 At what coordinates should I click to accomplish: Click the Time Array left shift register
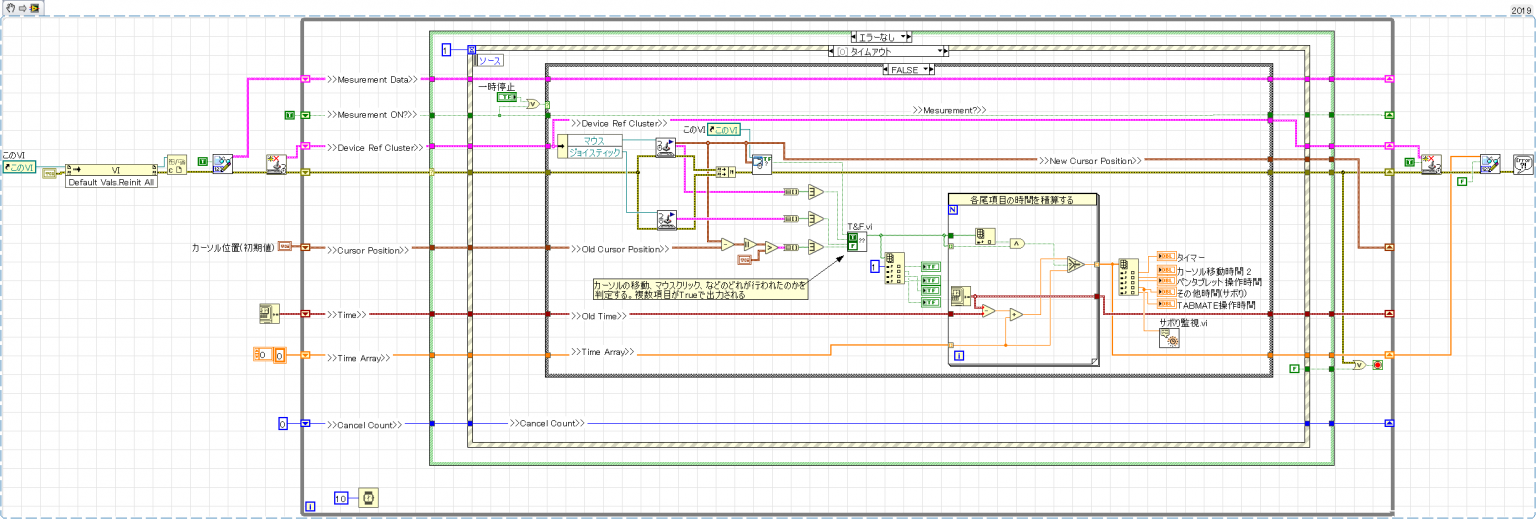tap(306, 355)
